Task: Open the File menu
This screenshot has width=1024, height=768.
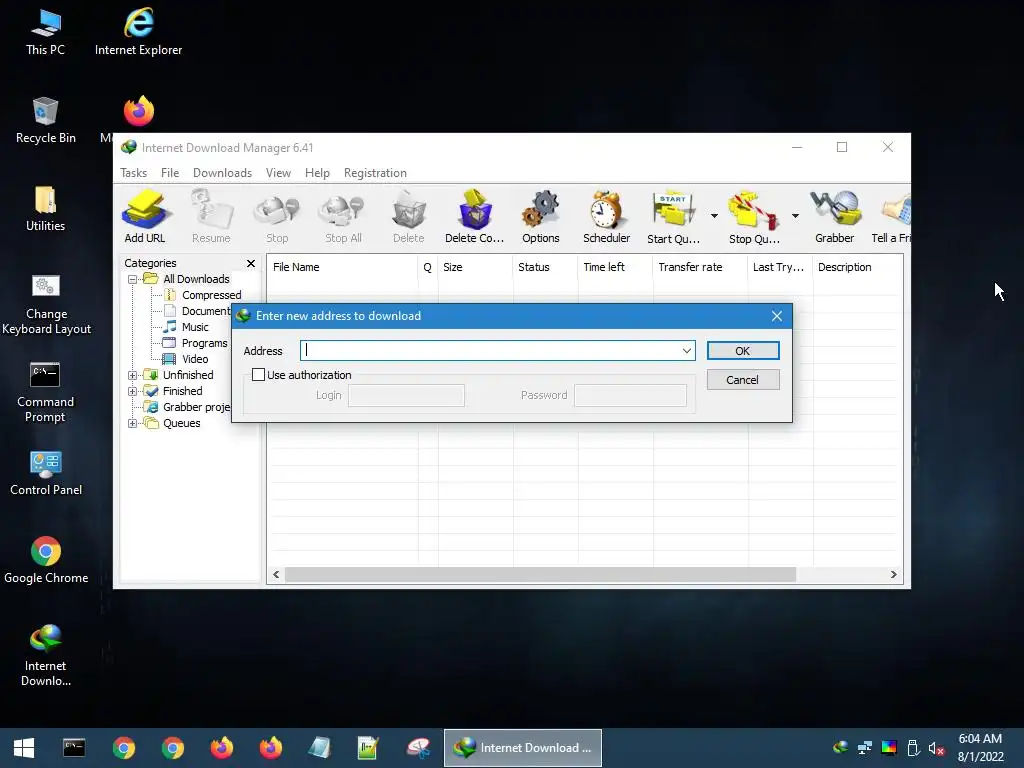Action: coord(170,173)
